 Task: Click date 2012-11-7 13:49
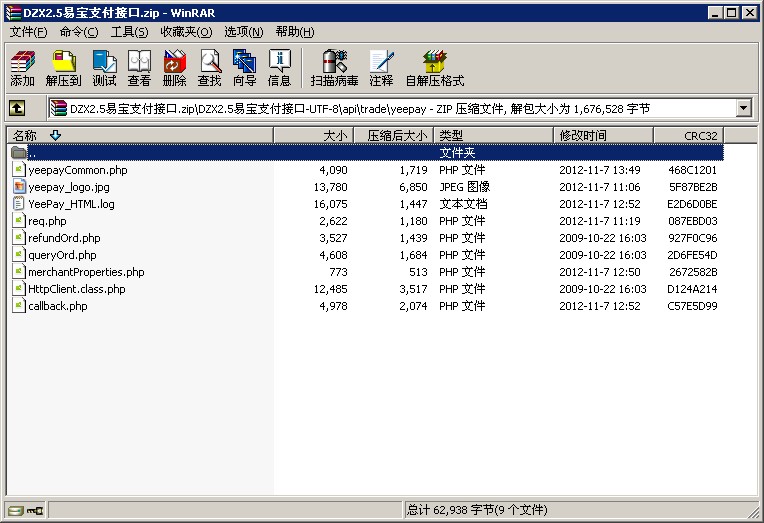click(600, 170)
